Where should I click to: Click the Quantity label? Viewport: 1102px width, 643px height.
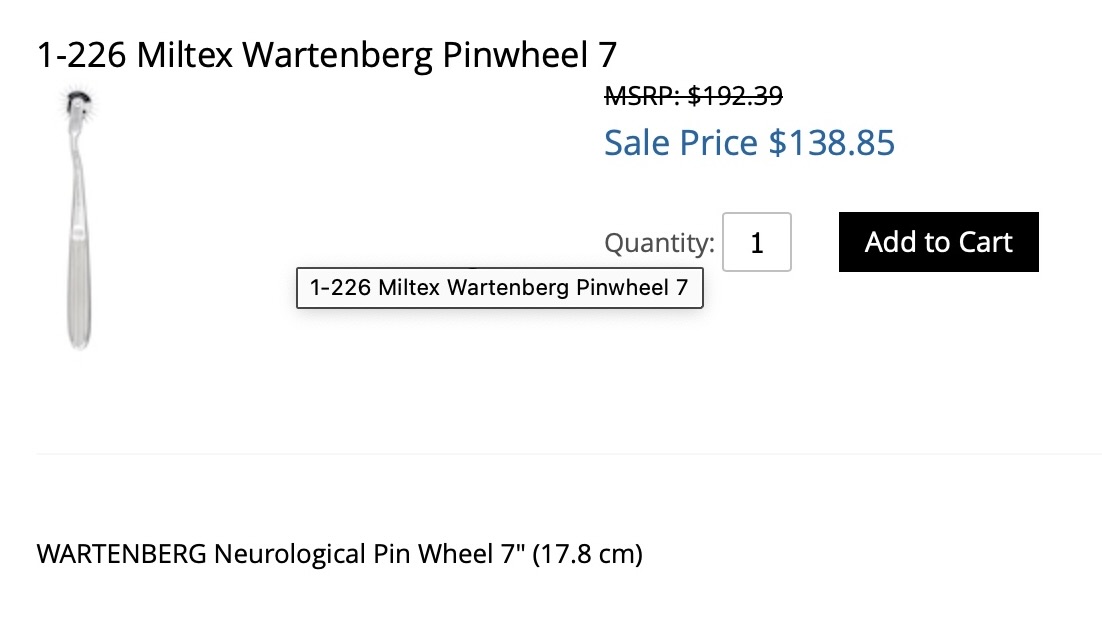(659, 243)
